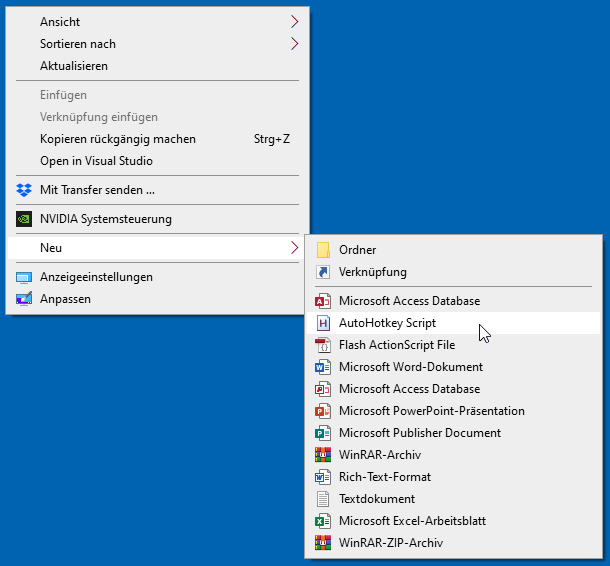Click the Excel-Arbeitsblatt icon
Image resolution: width=610 pixels, height=566 pixels.
point(323,521)
